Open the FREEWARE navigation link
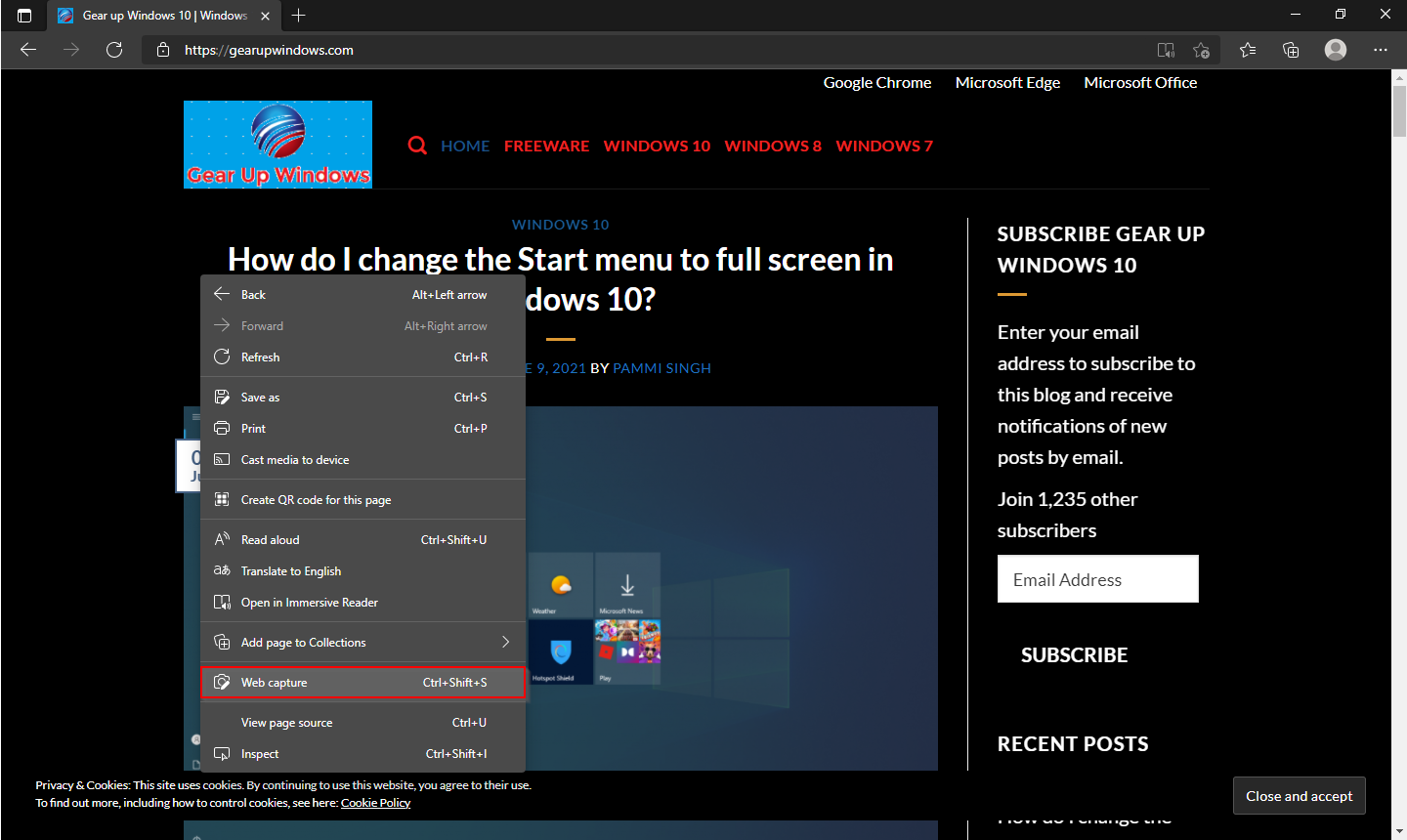1407x840 pixels. click(547, 146)
